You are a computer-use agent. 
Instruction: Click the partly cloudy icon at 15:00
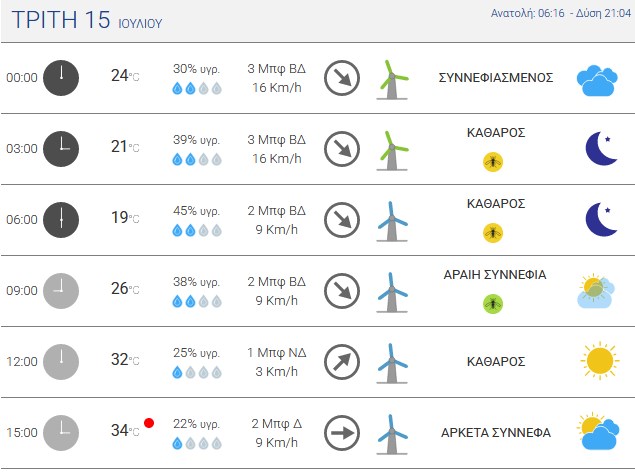coord(598,431)
